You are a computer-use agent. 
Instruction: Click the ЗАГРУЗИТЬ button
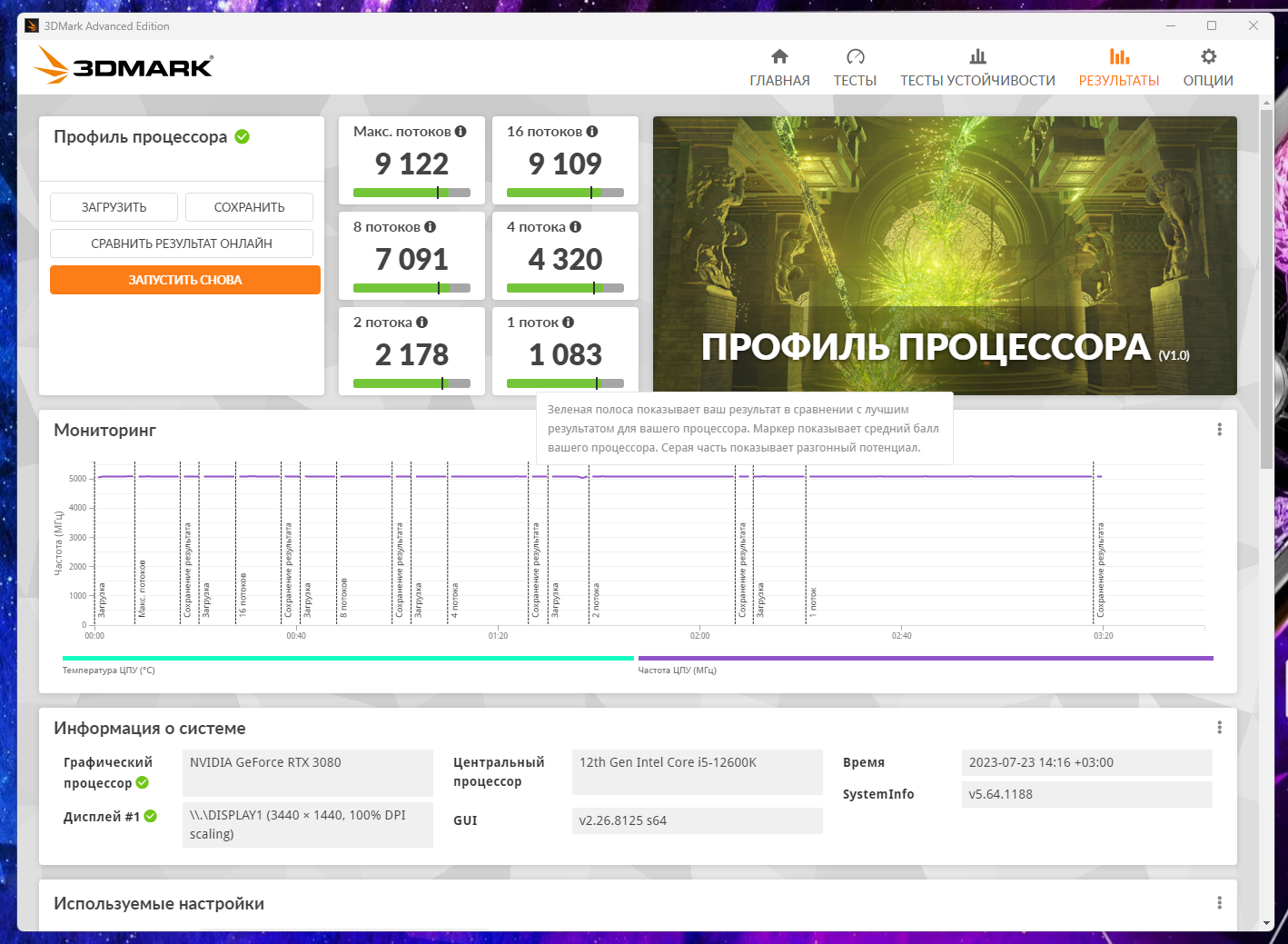[x=114, y=207]
